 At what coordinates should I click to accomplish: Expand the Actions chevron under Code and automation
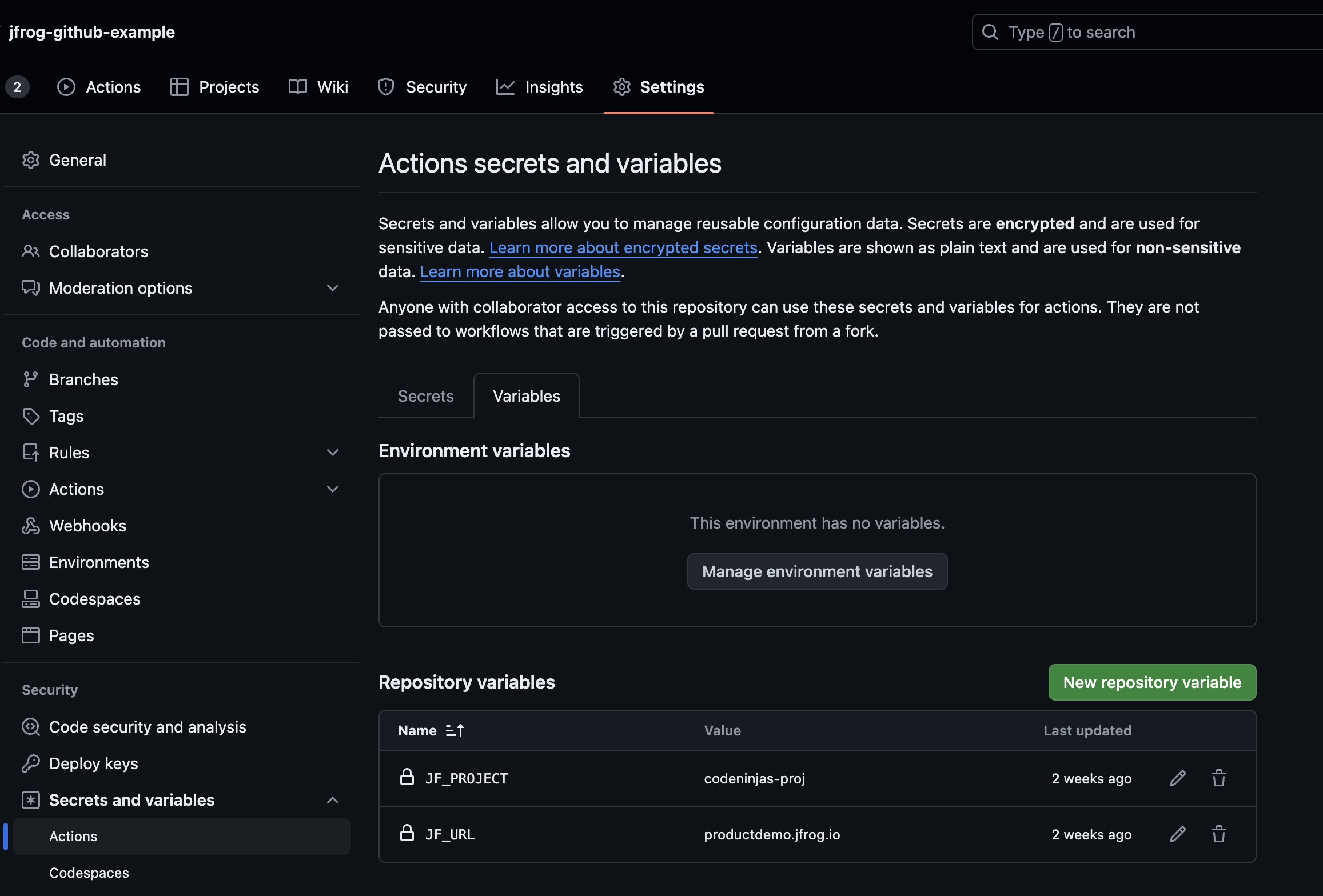[332, 489]
